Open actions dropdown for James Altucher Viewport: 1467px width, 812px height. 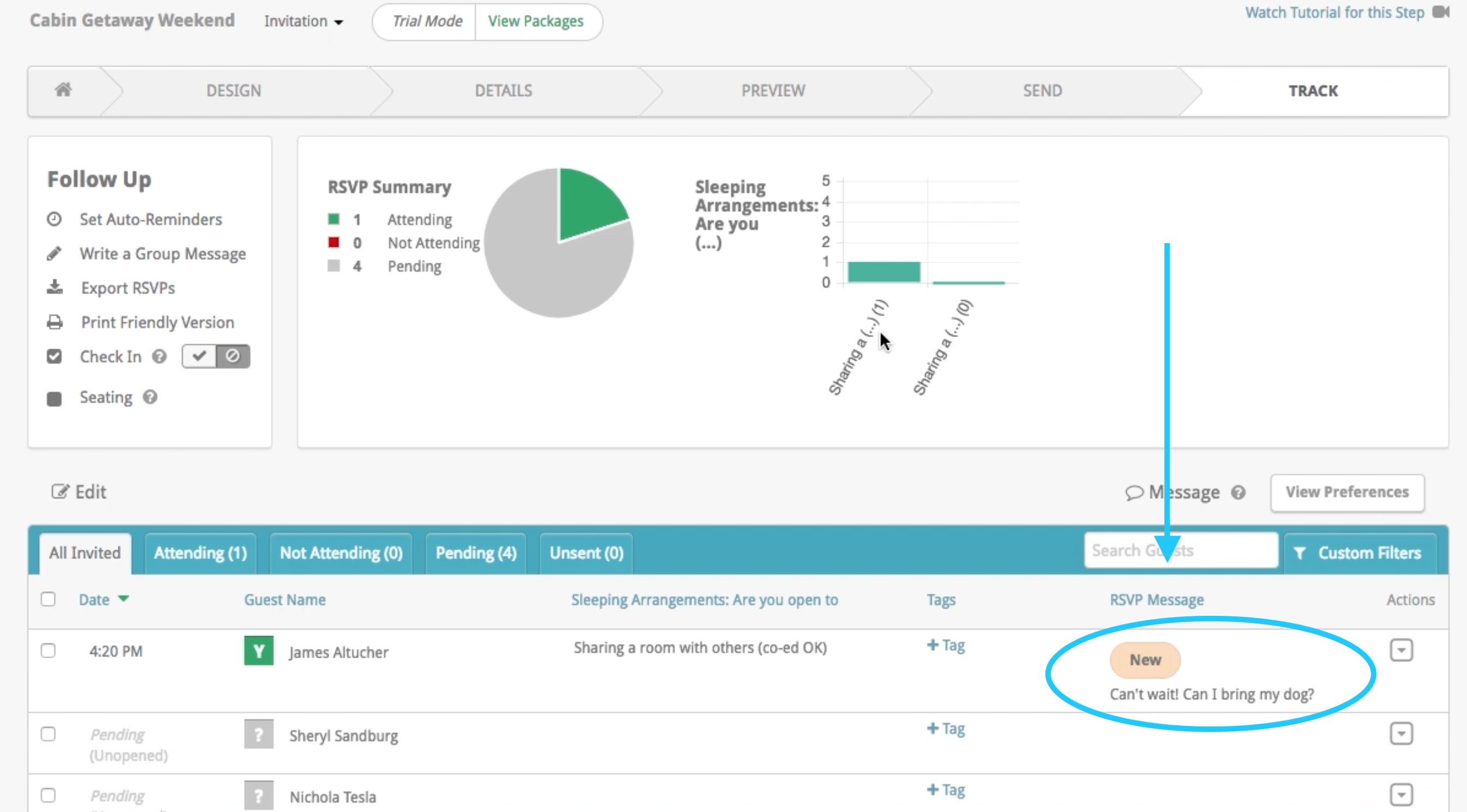1401,650
